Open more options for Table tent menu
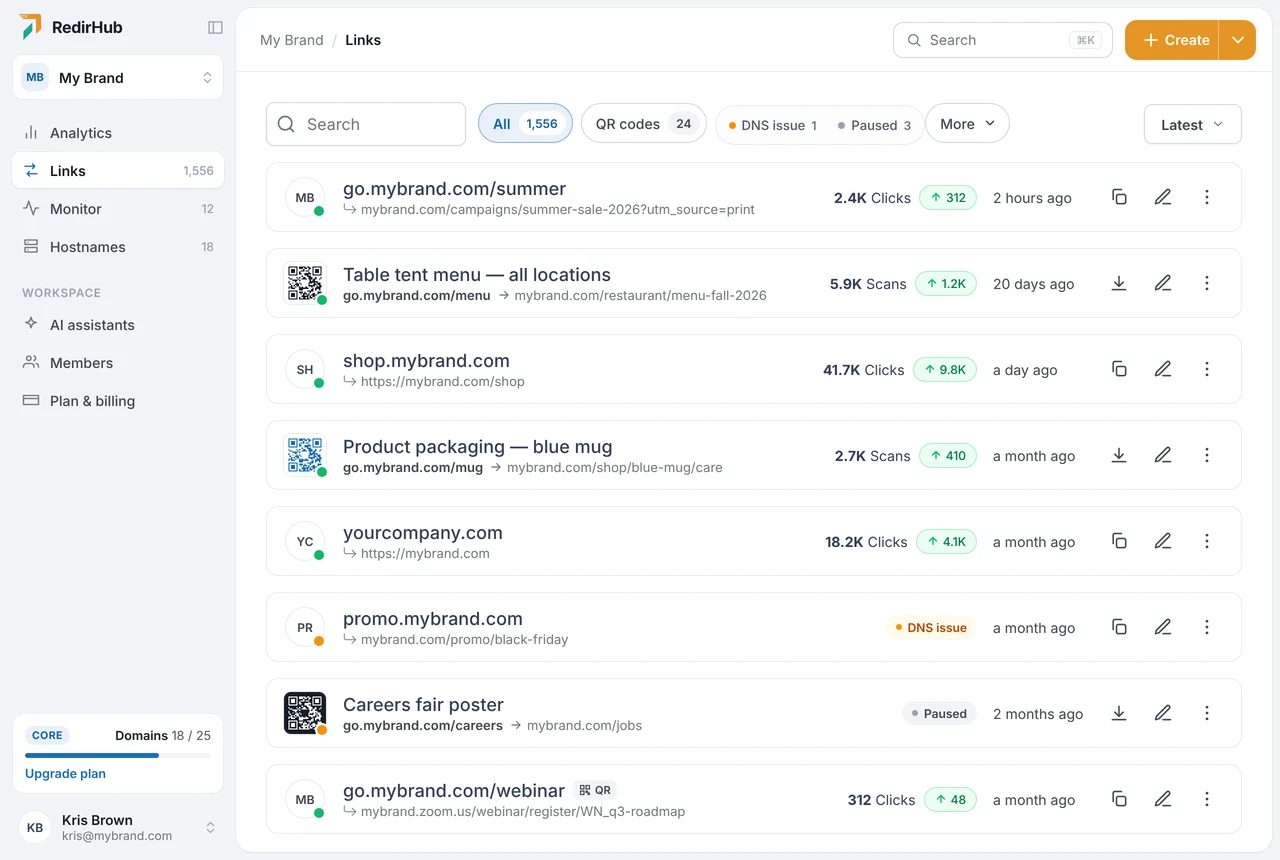1280x860 pixels. (1207, 283)
